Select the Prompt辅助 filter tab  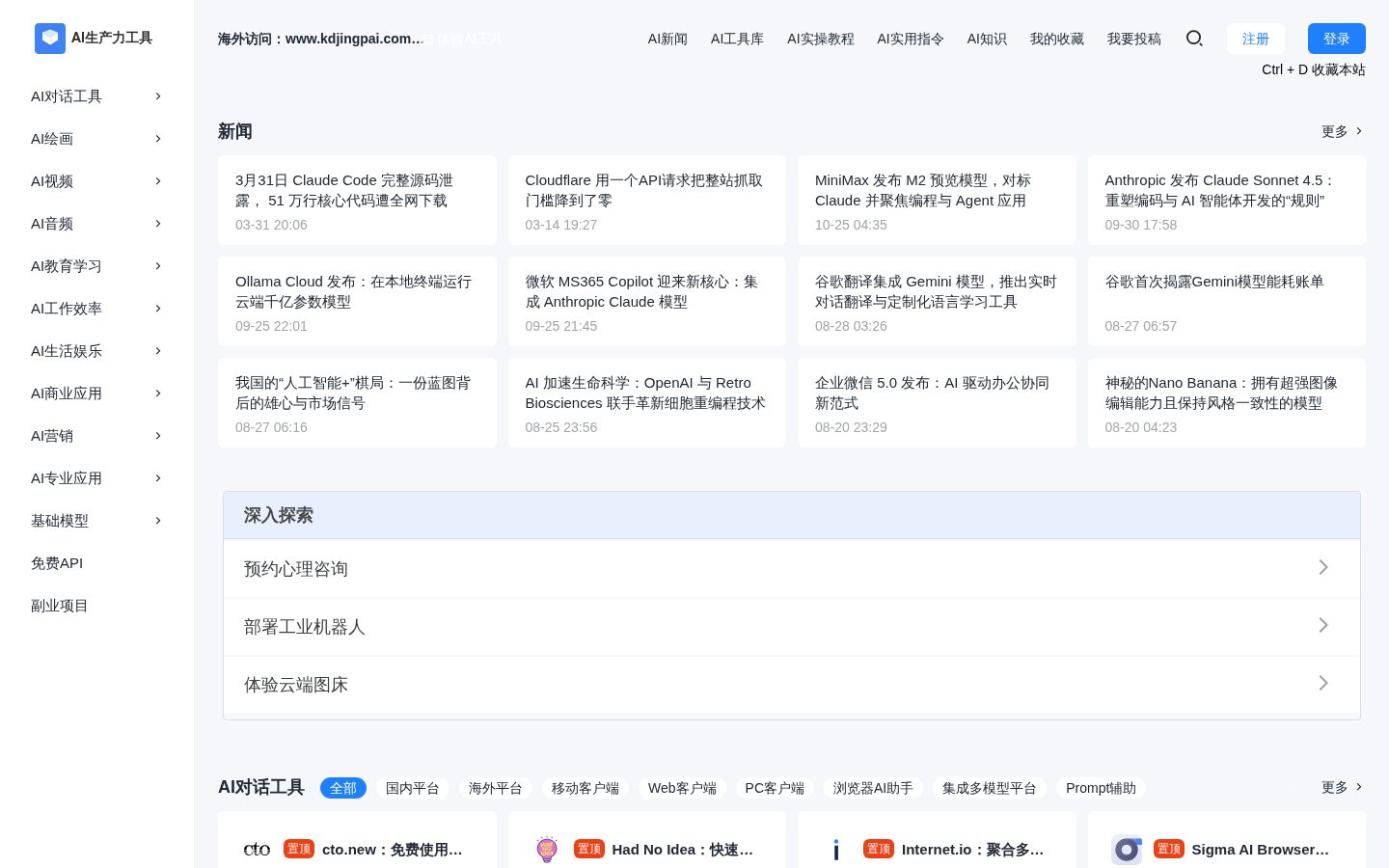[1101, 788]
